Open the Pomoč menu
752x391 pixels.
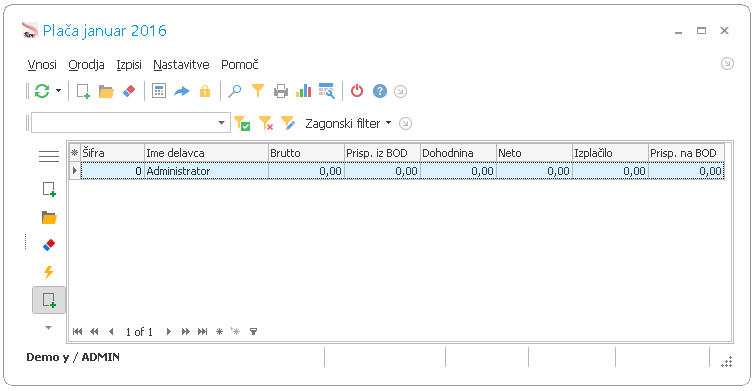tap(240, 64)
